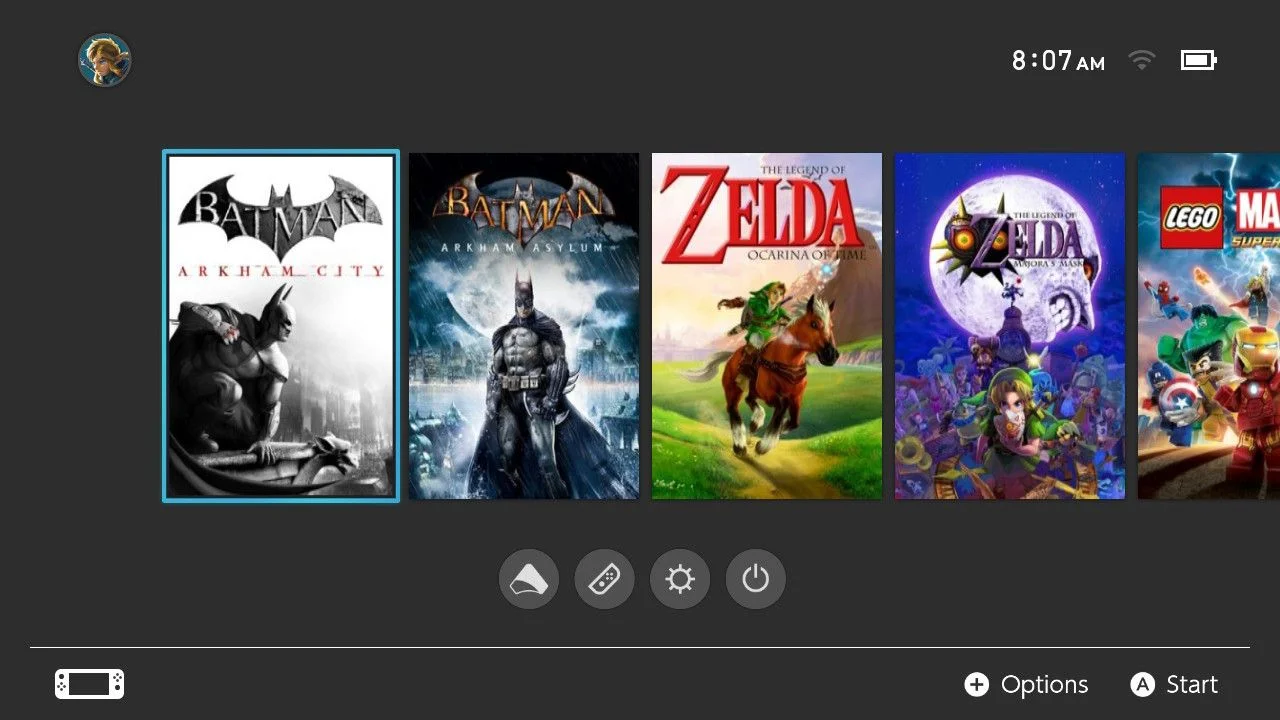
Task: Click the power button icon
Action: (755, 579)
